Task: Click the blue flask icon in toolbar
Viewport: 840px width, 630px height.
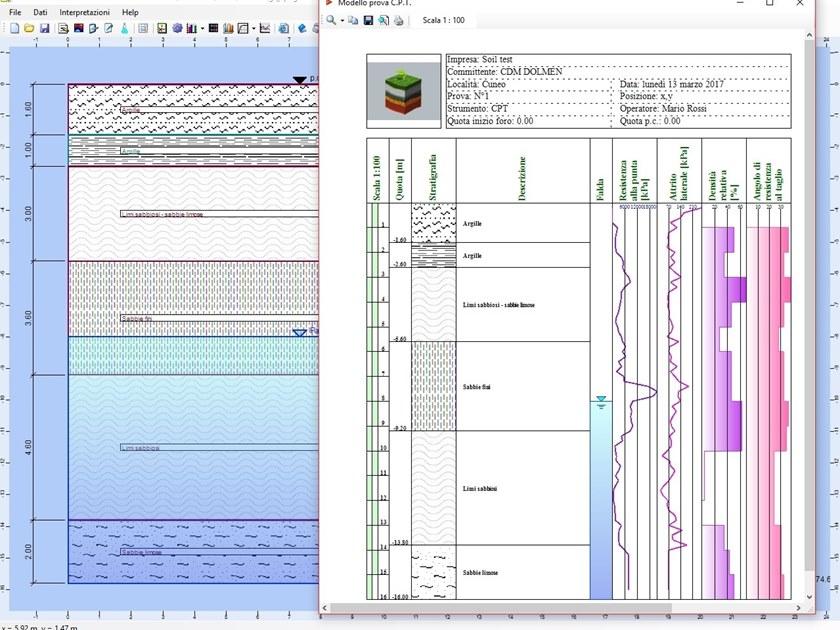Action: pyautogui.click(x=124, y=28)
